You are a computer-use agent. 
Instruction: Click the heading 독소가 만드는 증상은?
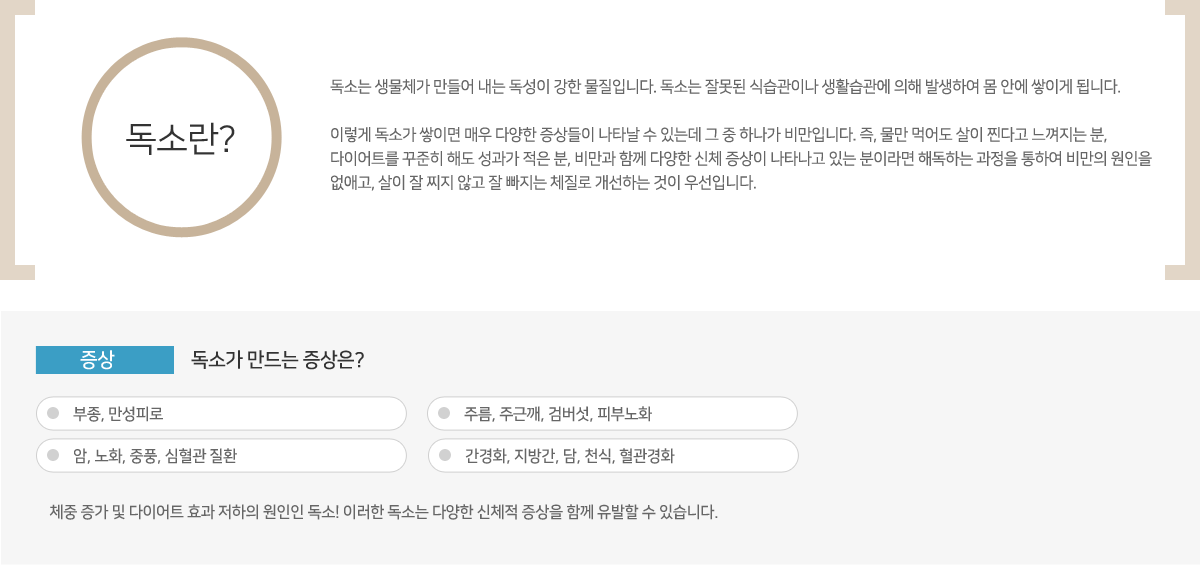[x=277, y=360]
